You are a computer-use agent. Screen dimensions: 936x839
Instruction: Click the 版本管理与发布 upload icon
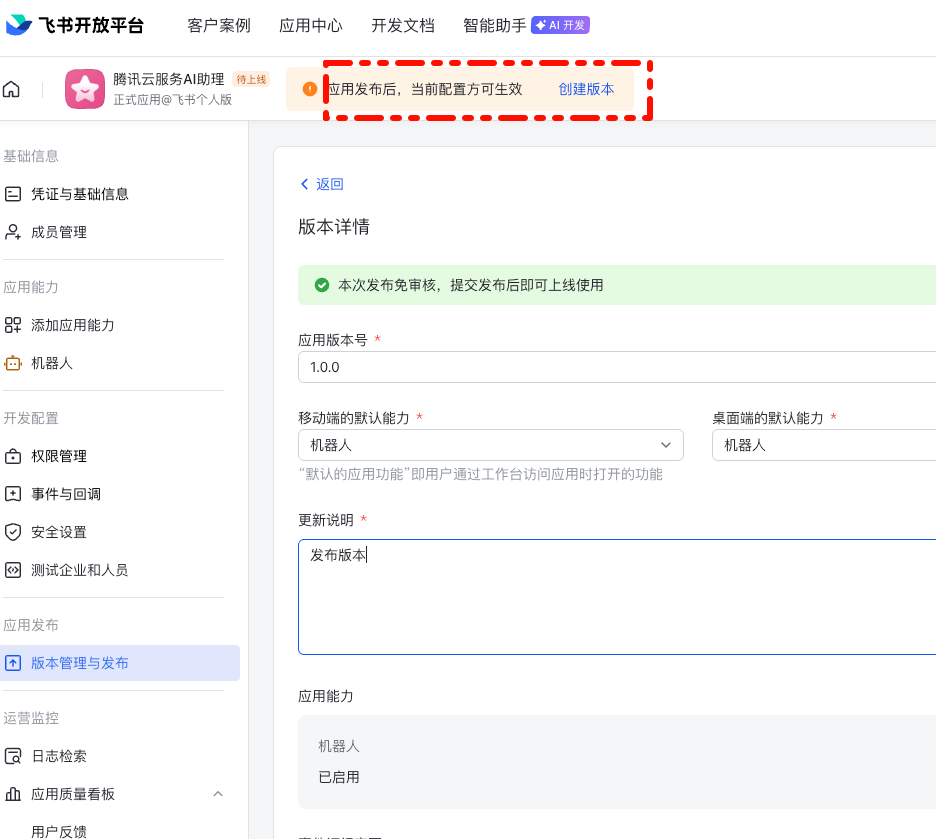tap(13, 663)
